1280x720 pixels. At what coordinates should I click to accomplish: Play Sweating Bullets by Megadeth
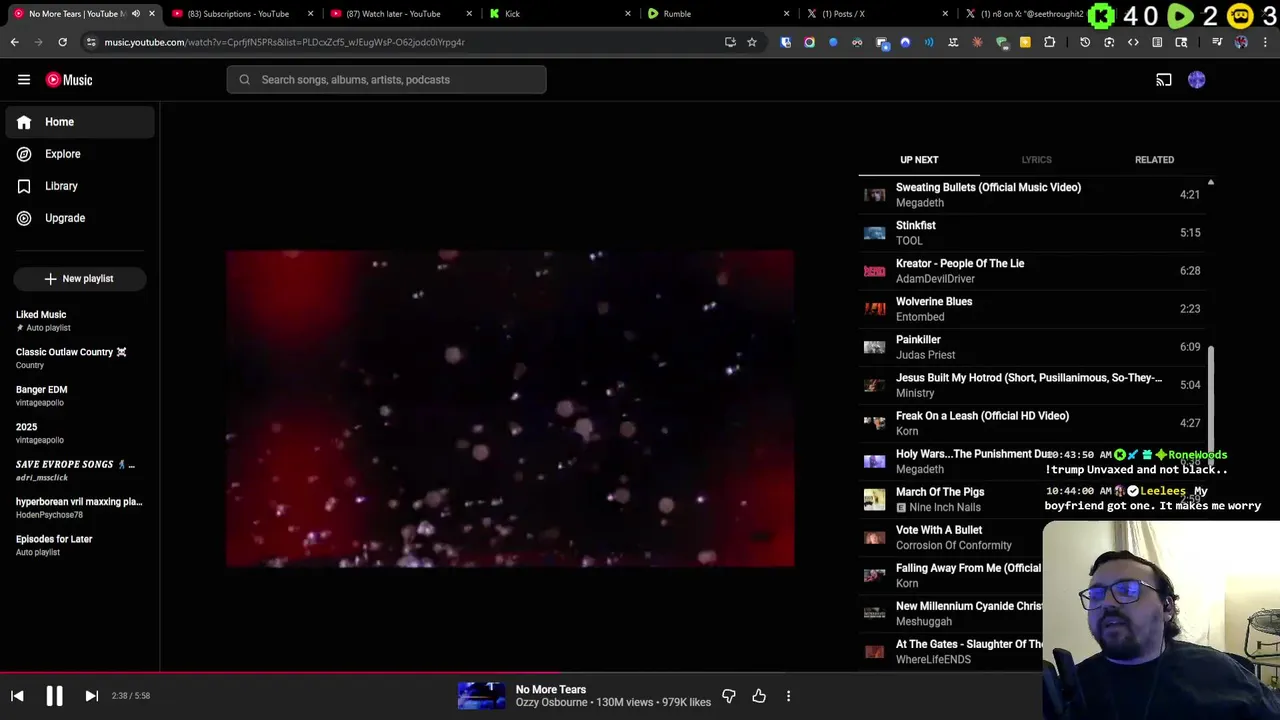(1032, 195)
